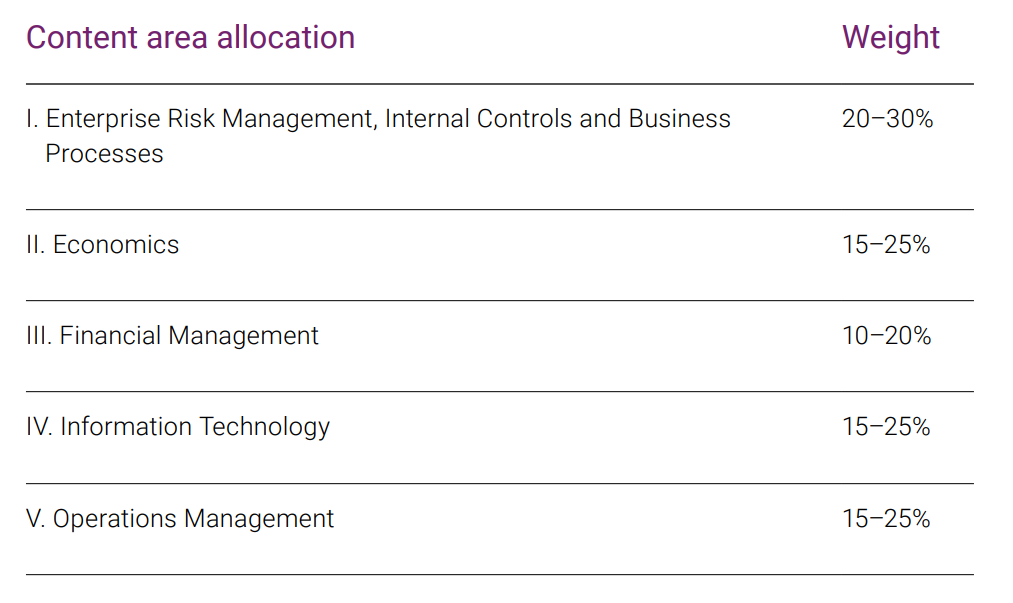Click the Information Technology 15–25% weight

pos(886,427)
